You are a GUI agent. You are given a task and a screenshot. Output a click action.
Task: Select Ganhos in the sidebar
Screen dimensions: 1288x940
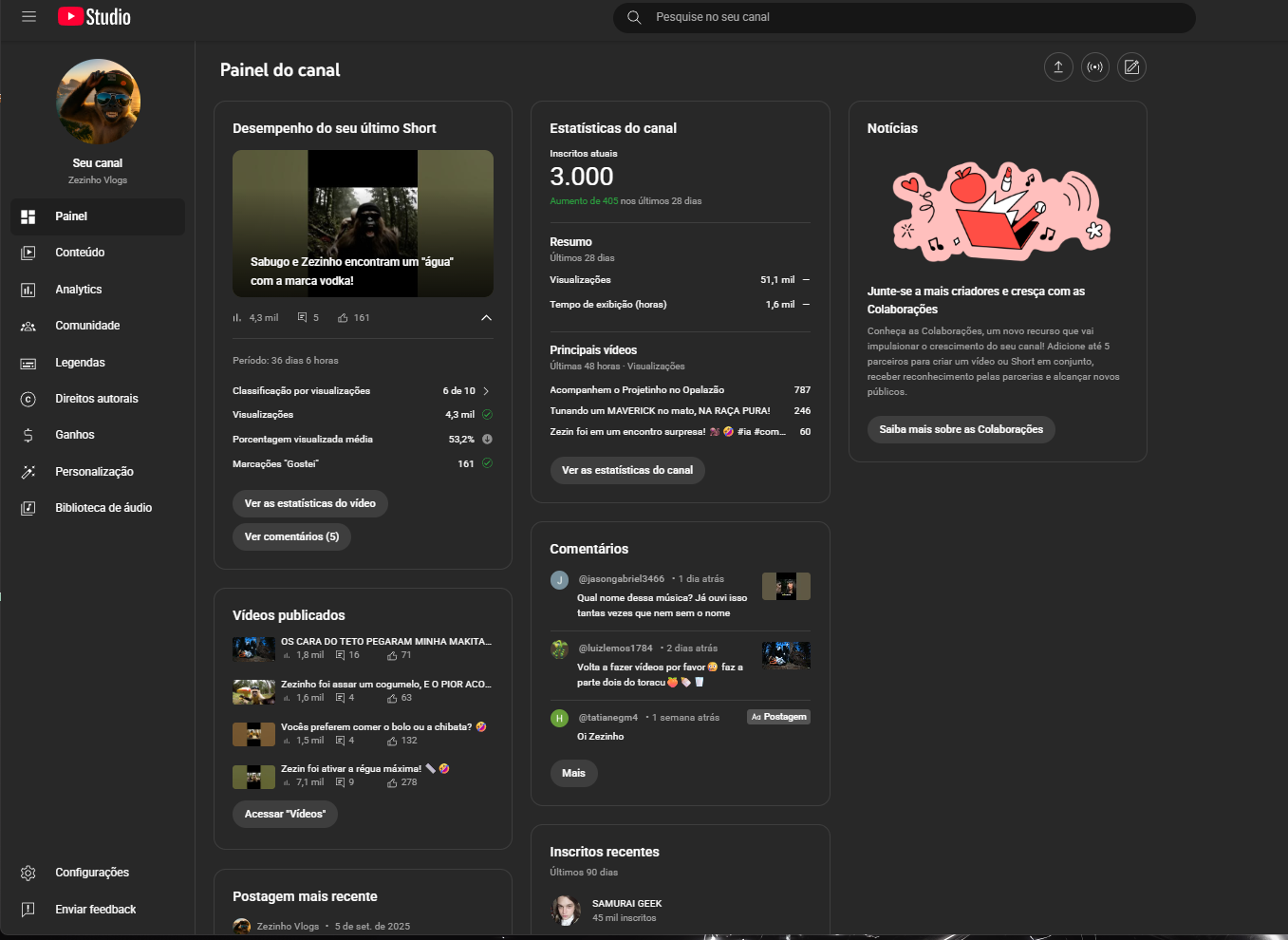pyautogui.click(x=98, y=435)
